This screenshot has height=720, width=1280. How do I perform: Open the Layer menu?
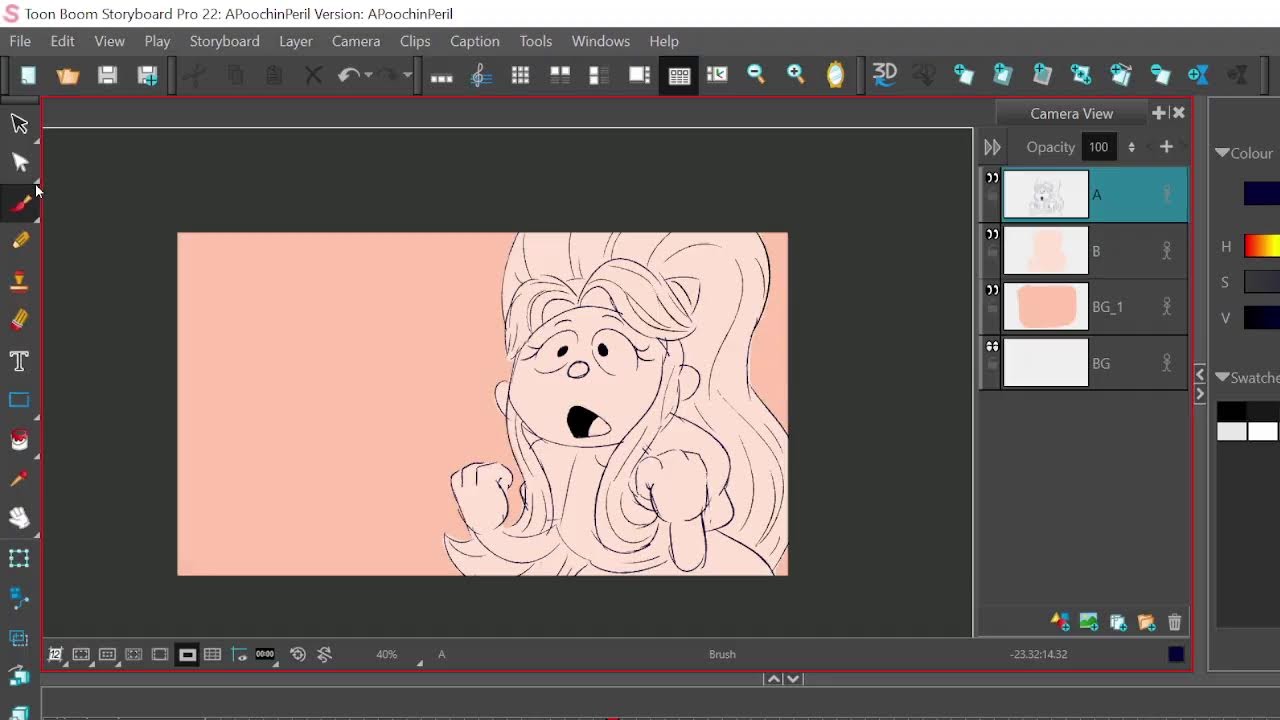point(296,41)
